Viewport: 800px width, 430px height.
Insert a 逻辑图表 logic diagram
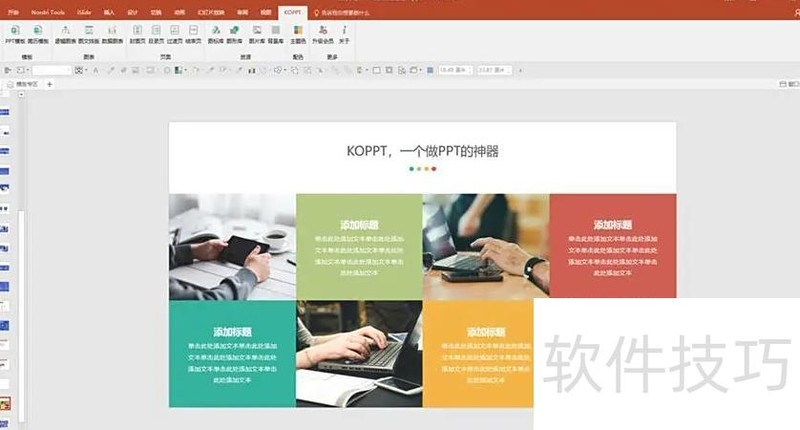click(65, 34)
